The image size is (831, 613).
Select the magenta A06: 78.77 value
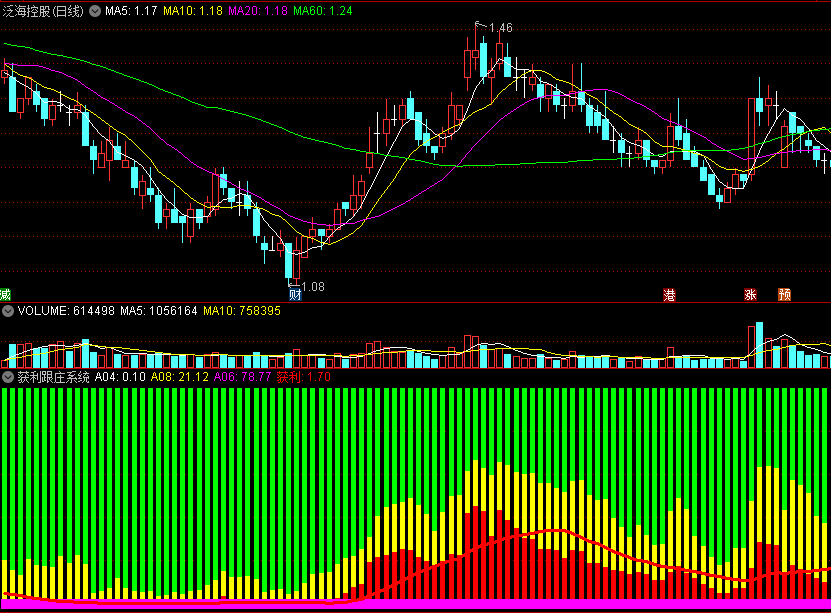click(x=243, y=377)
